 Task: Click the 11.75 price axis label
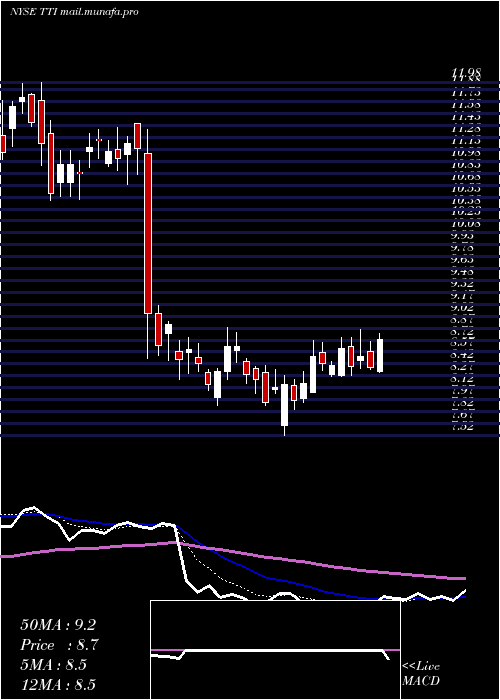click(x=466, y=93)
